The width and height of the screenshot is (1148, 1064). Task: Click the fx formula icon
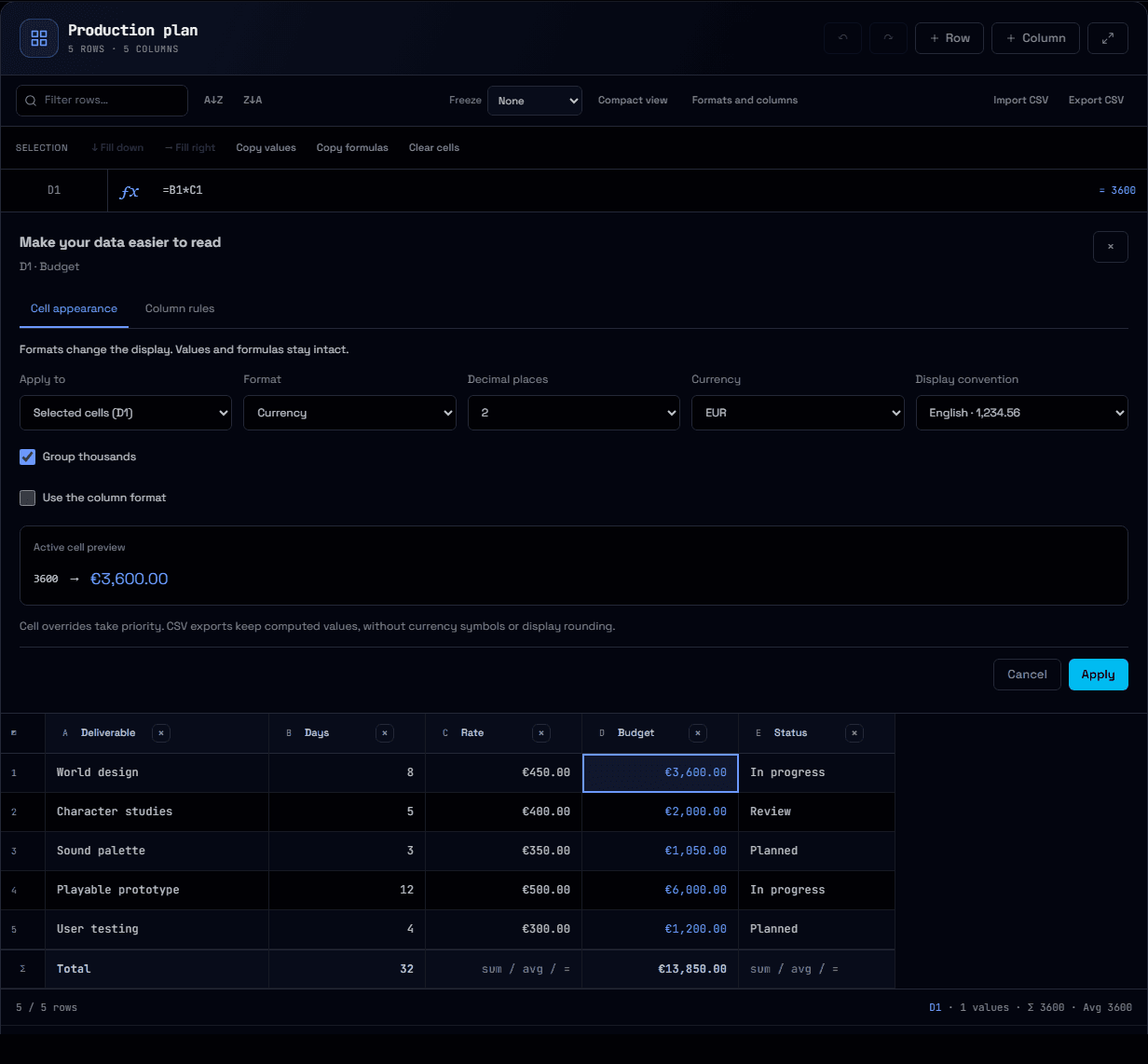[x=130, y=191]
